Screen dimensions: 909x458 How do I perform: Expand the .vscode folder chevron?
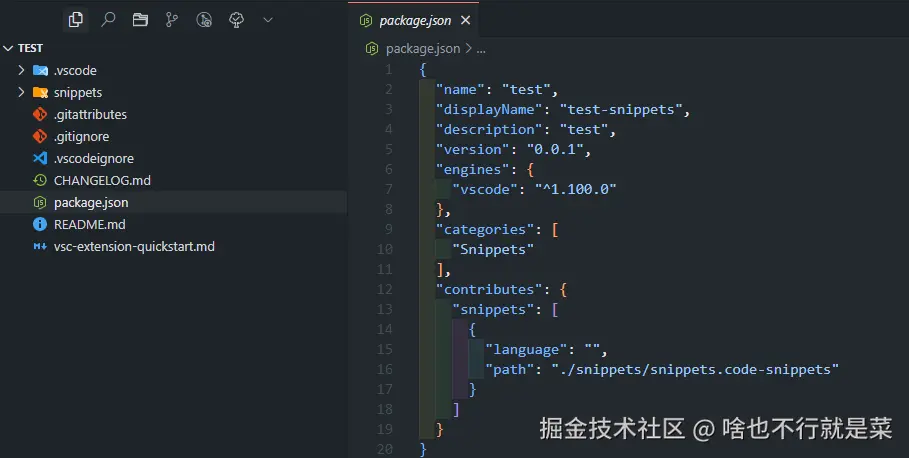[x=21, y=70]
